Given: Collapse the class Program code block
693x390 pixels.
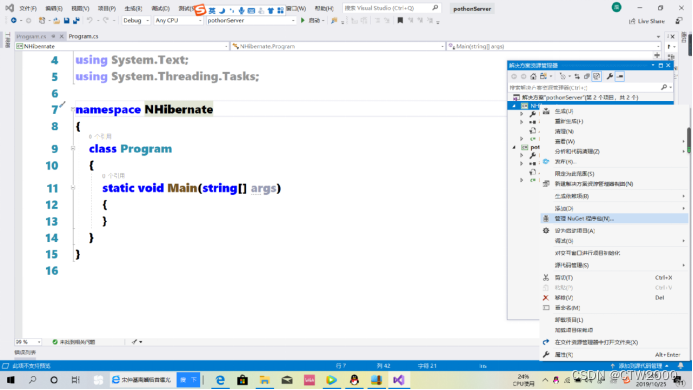Looking at the screenshot, I should tap(72, 149).
